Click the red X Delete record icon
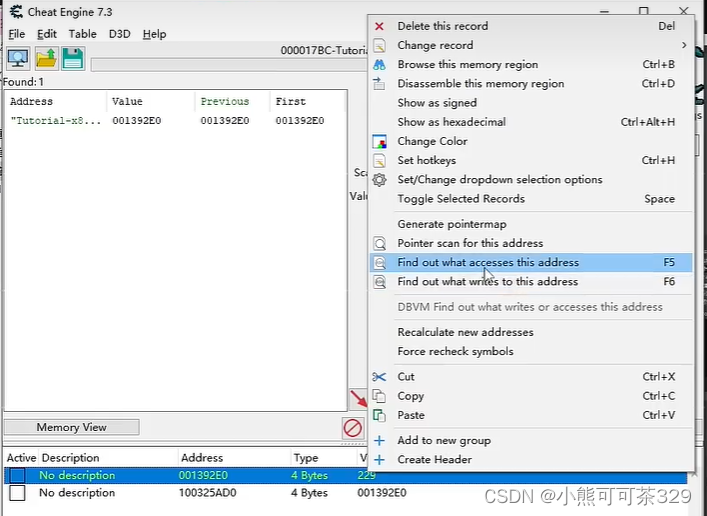The width and height of the screenshot is (707, 516). tap(379, 26)
